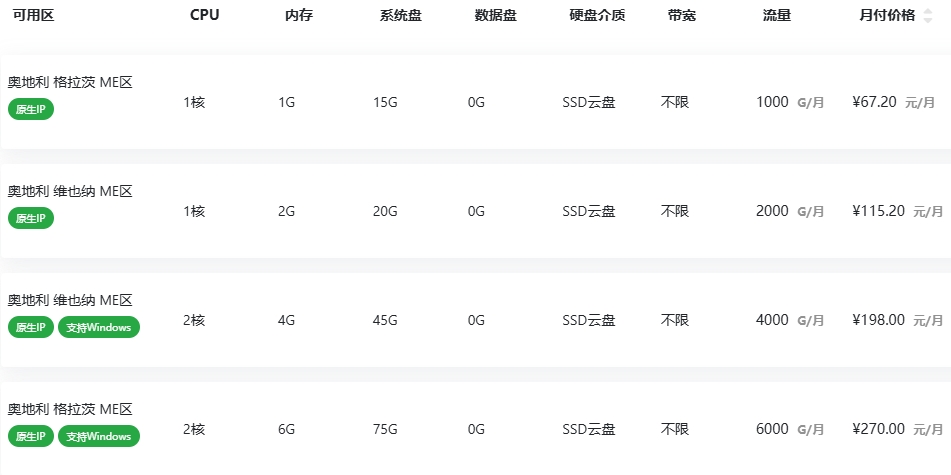Select the 维也纳 plan with 45G system disk

pyautogui.click(x=70, y=300)
